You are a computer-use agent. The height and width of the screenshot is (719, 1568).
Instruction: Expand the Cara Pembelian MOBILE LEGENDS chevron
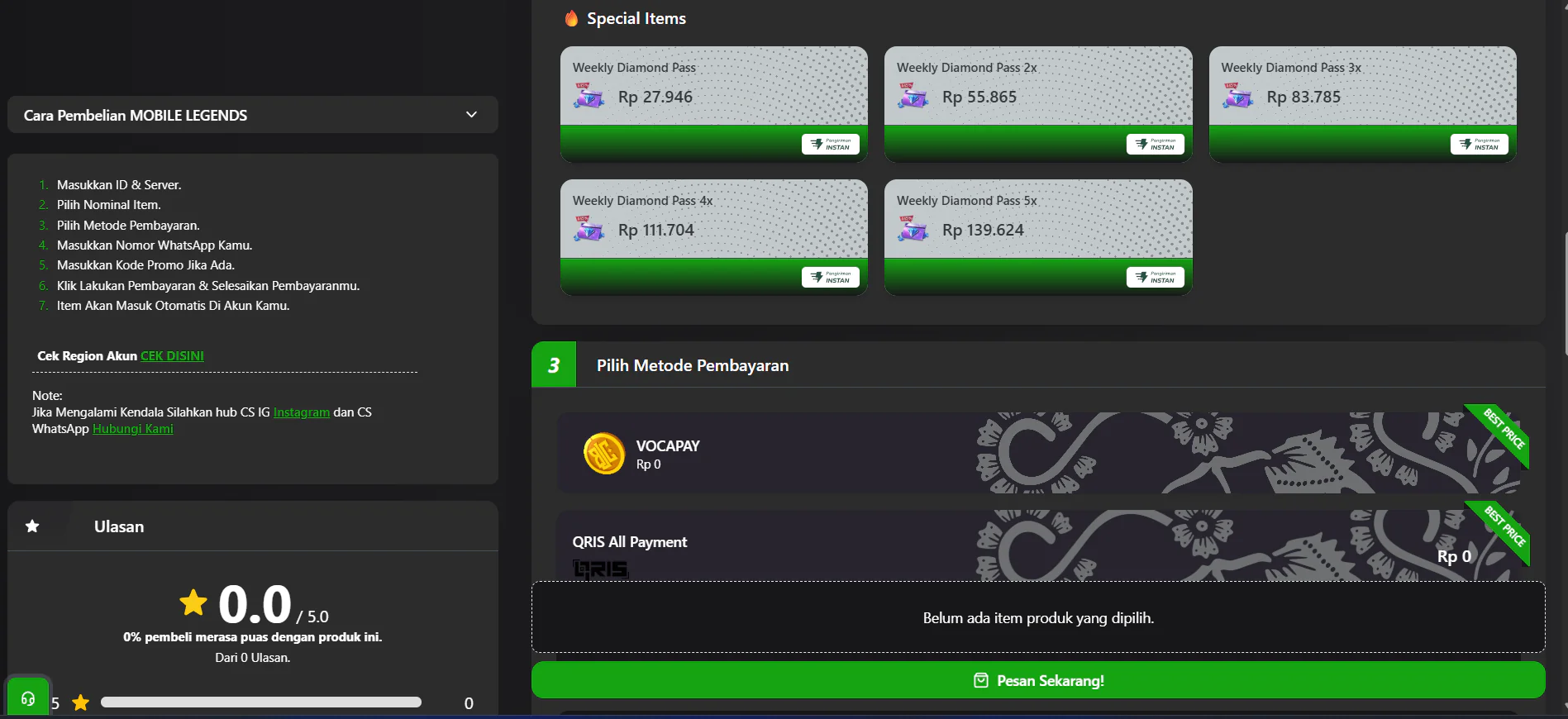coord(471,115)
